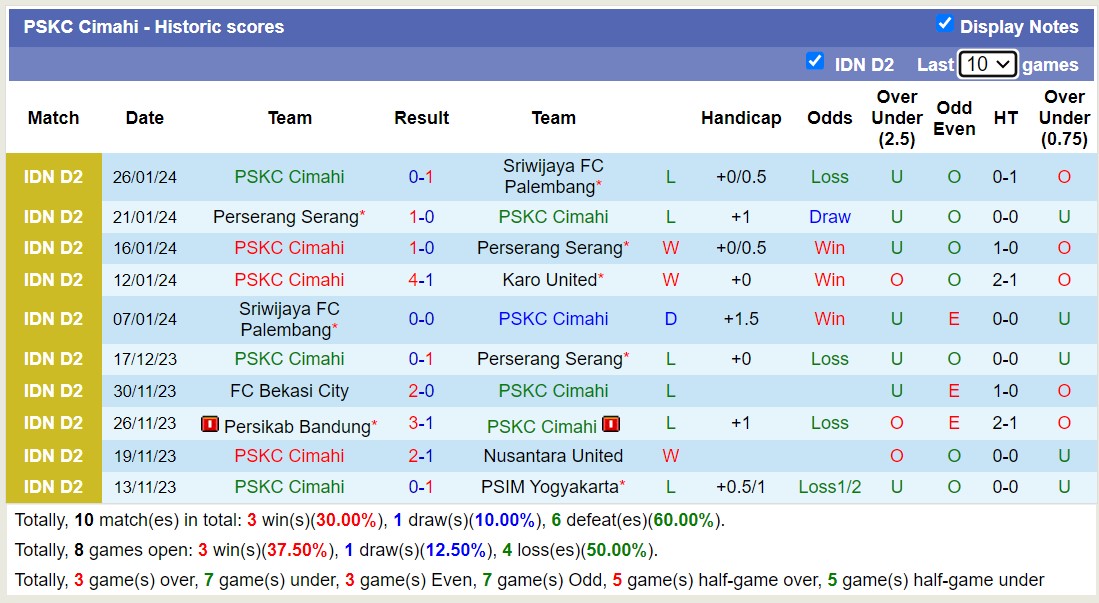Click the blue Draw odds entry
Viewport: 1099px width, 603px height.
(x=829, y=216)
